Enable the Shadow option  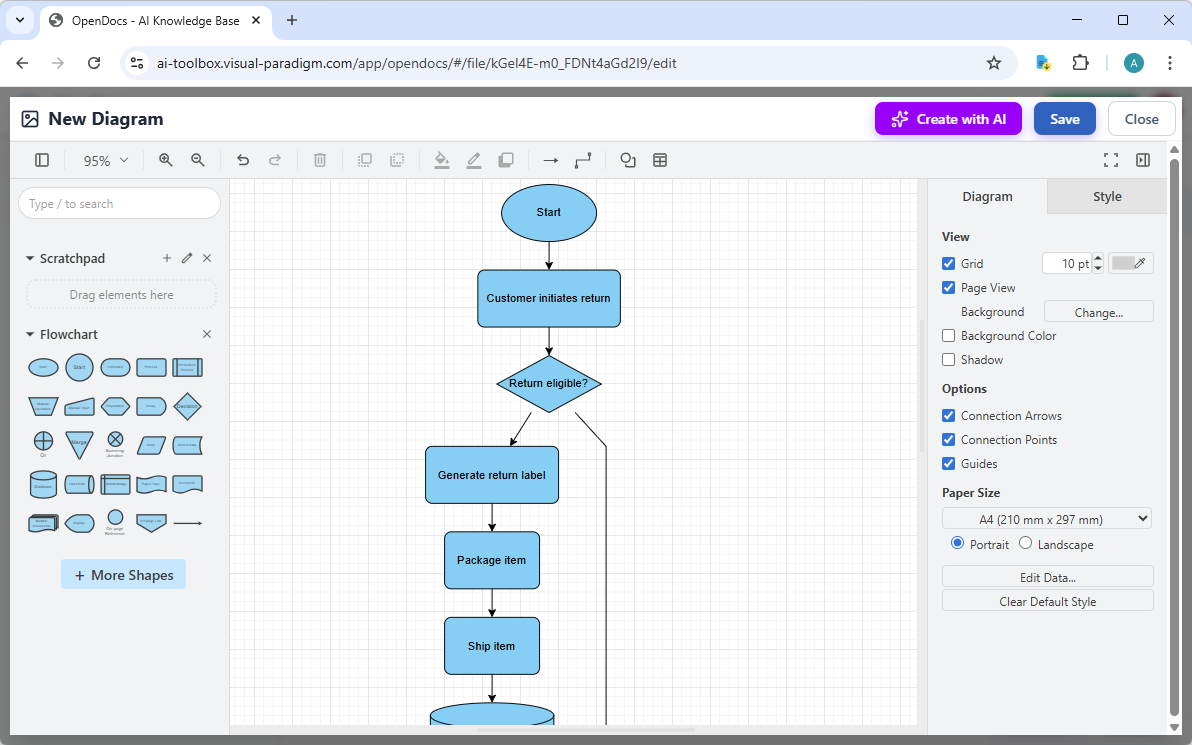(948, 359)
